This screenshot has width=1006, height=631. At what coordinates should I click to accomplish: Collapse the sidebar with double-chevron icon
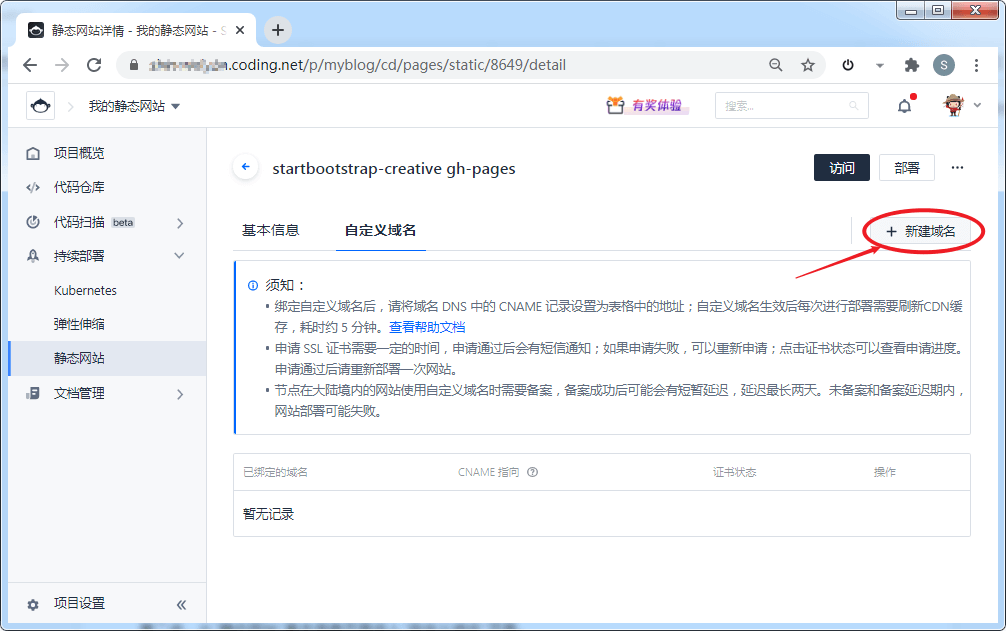[182, 604]
